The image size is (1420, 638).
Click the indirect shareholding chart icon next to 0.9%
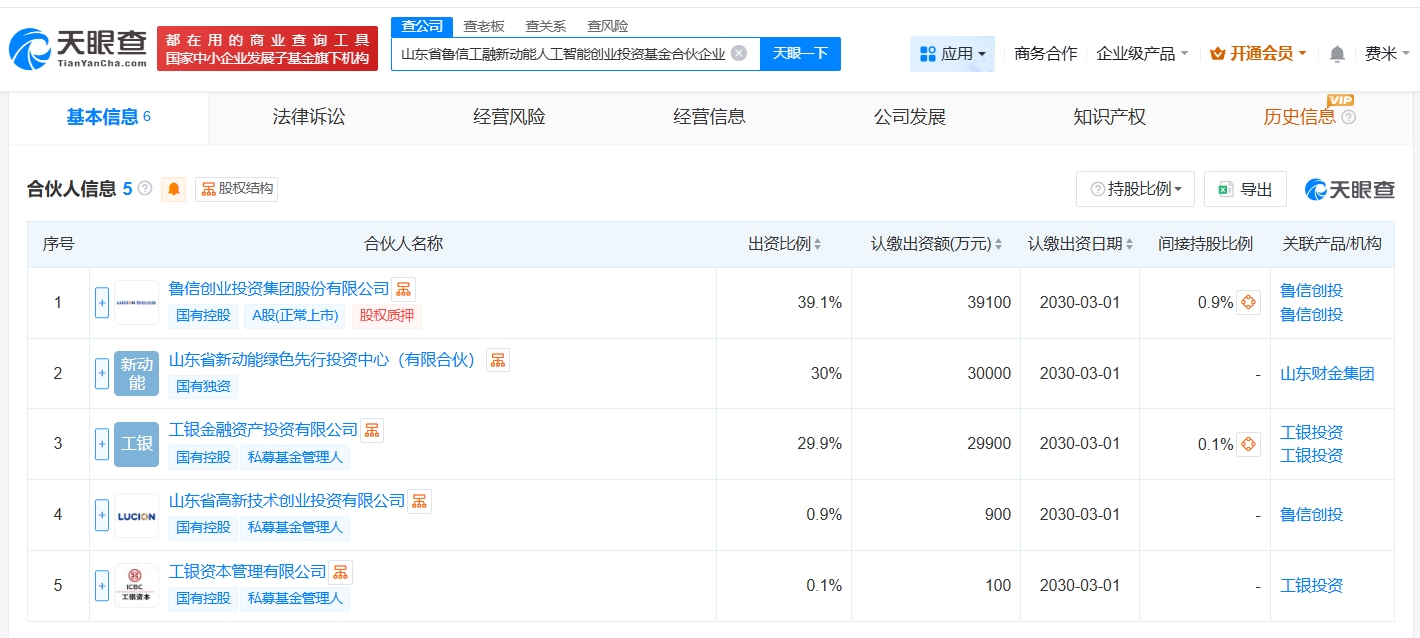1248,302
